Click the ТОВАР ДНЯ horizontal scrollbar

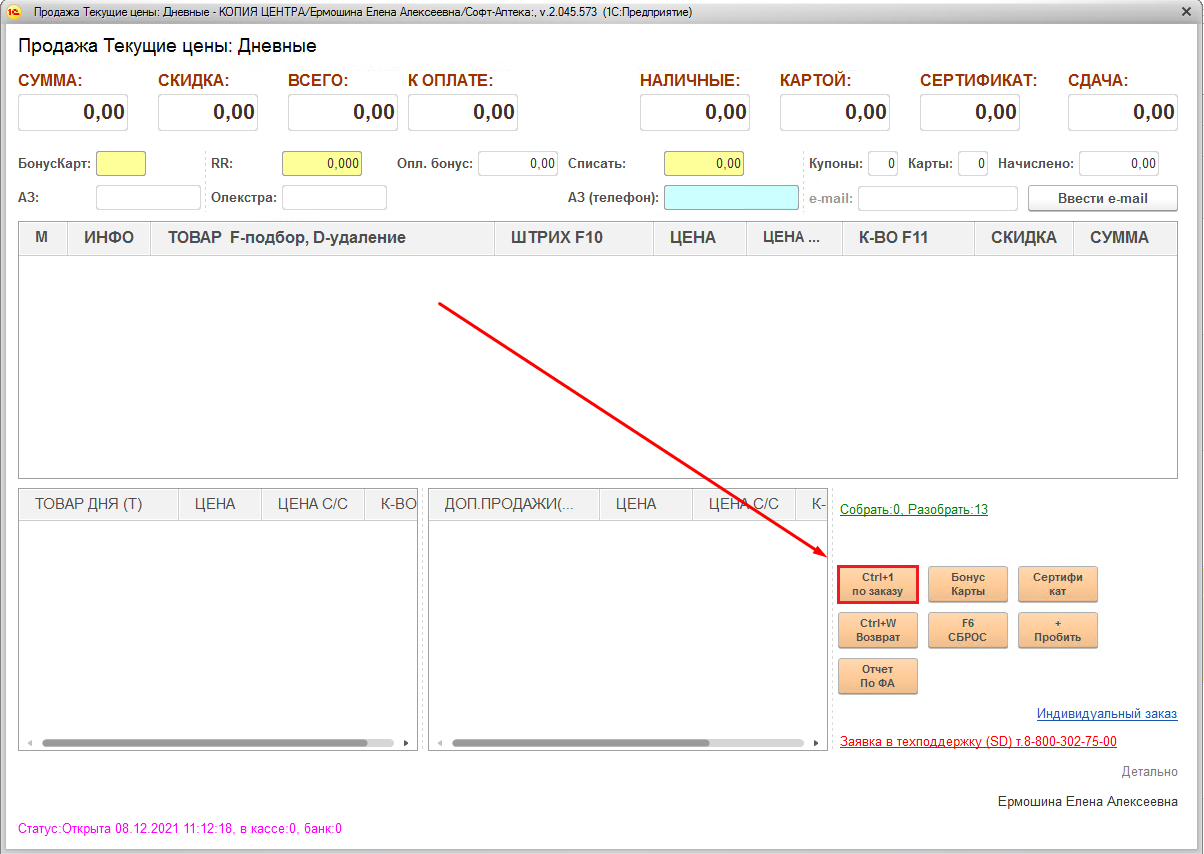coord(204,743)
